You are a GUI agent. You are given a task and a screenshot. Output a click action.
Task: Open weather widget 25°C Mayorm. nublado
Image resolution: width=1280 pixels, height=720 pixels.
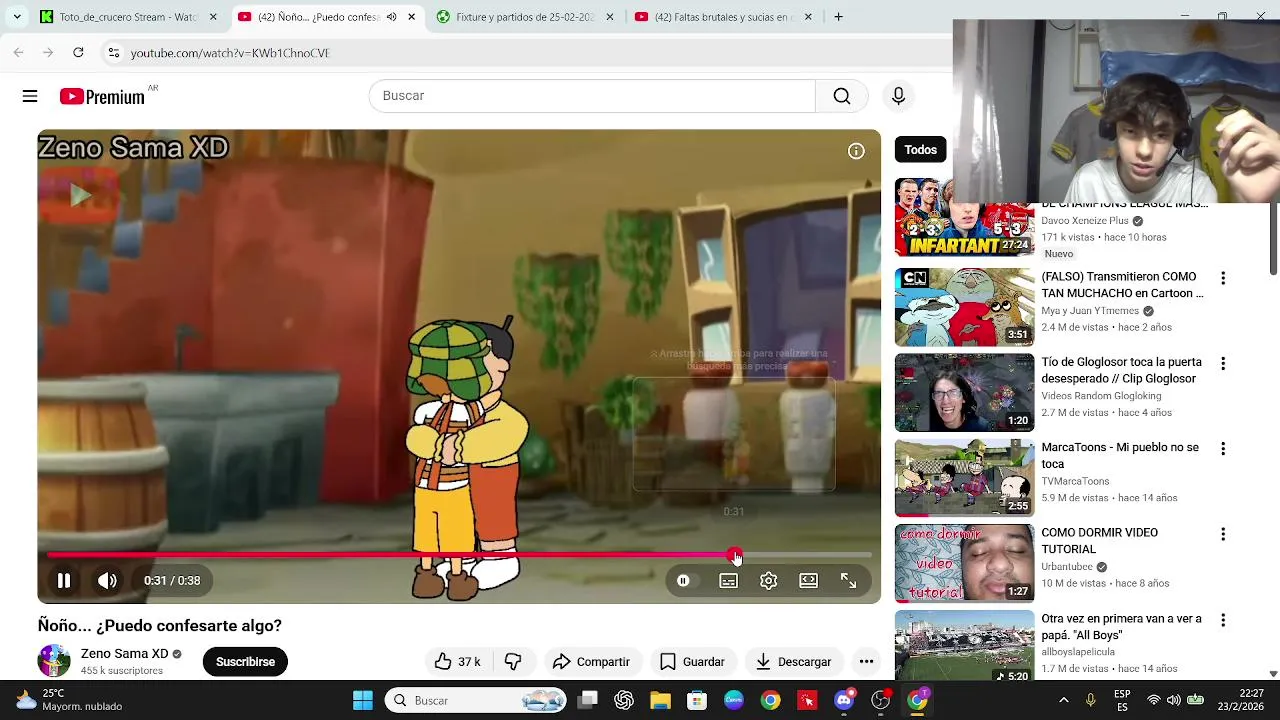(68, 700)
